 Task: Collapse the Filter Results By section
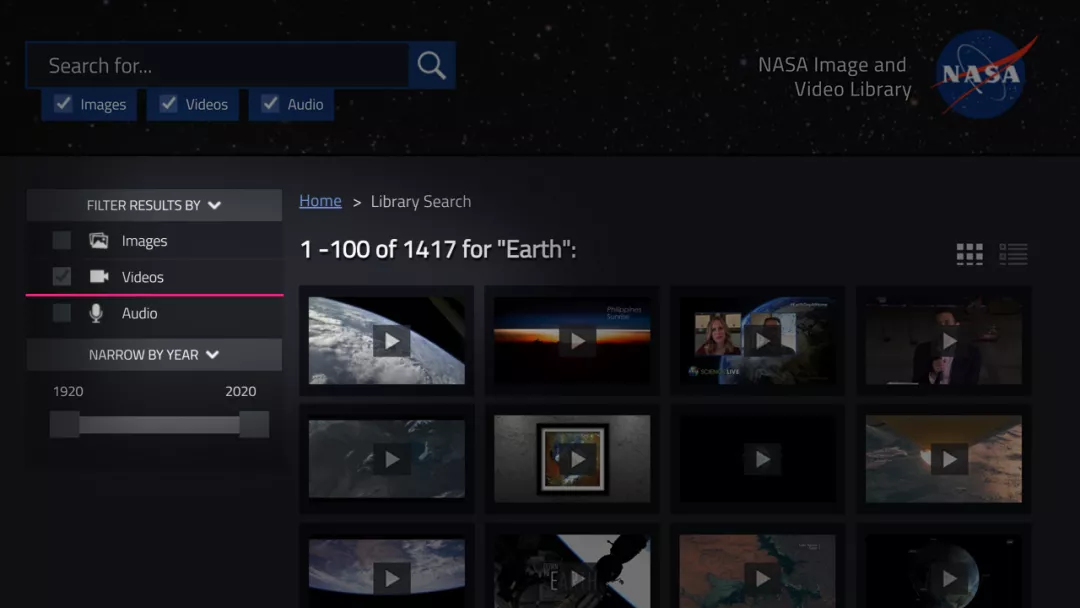point(154,205)
